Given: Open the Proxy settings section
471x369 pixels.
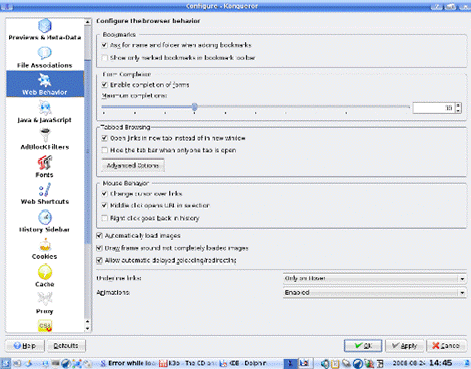Looking at the screenshot, I should [x=45, y=303].
